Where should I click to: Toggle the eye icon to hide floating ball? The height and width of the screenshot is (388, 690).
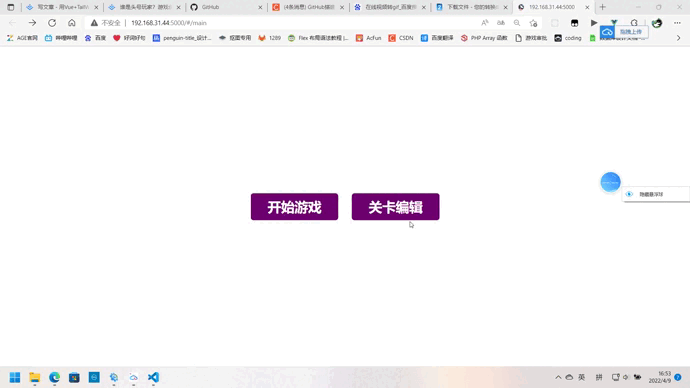(x=629, y=194)
